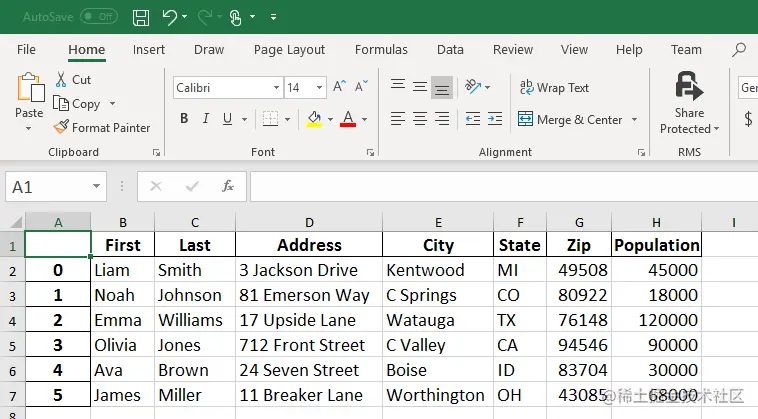
Task: Open text Orientation icon
Action: click(473, 87)
